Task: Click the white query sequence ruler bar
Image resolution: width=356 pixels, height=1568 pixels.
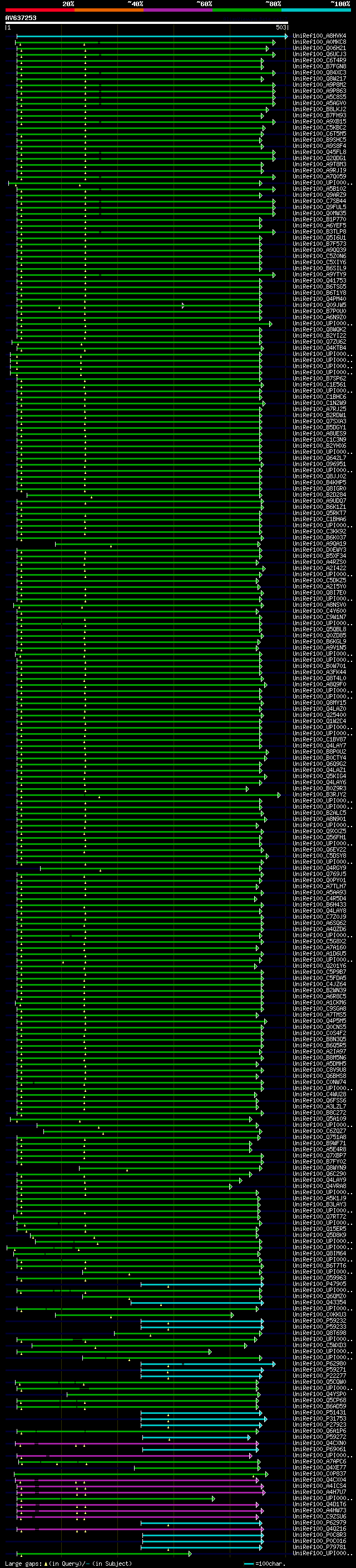Action: [x=147, y=22]
